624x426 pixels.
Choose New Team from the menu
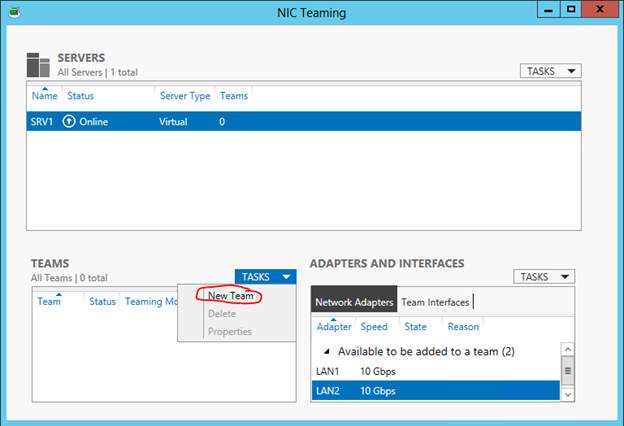coord(230,296)
